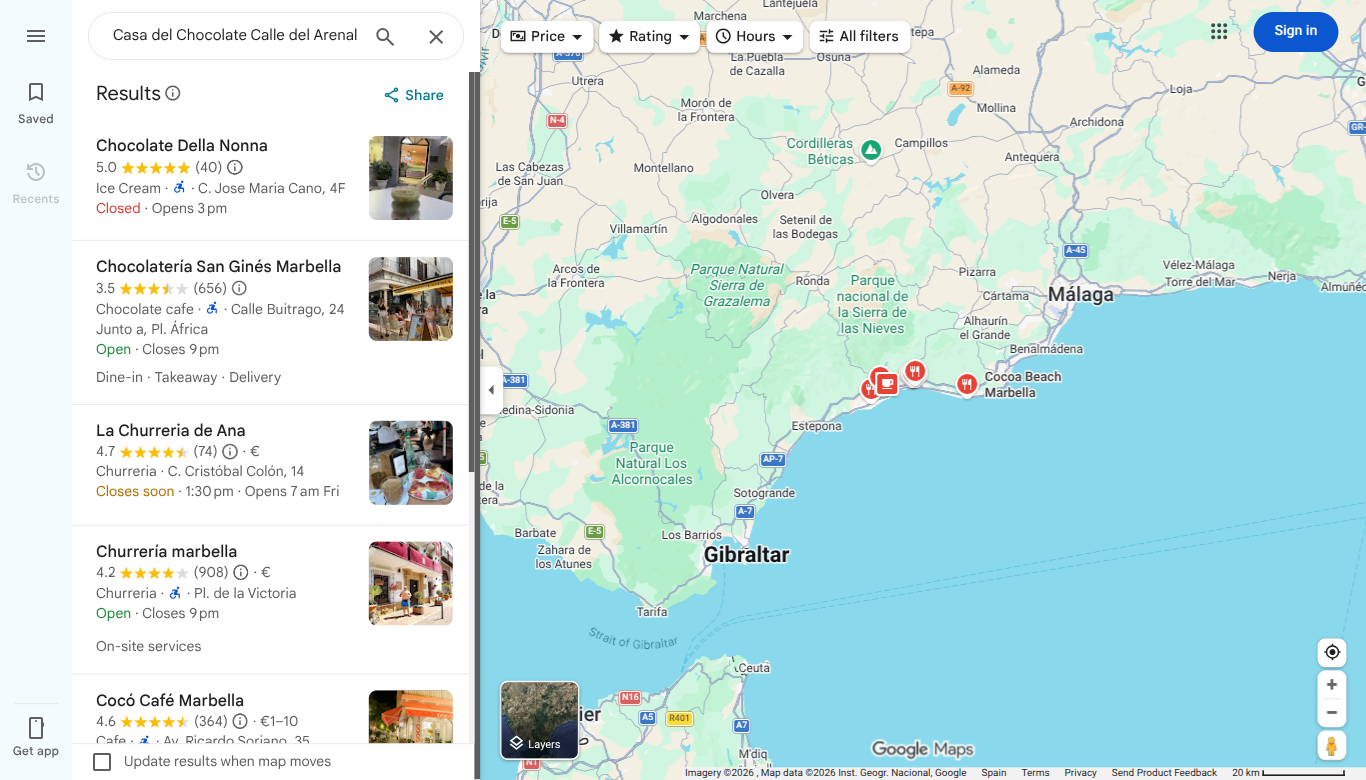Click Cordilleras Béticas green park marker
Viewport: 1366px width, 780px height.
pos(871,150)
